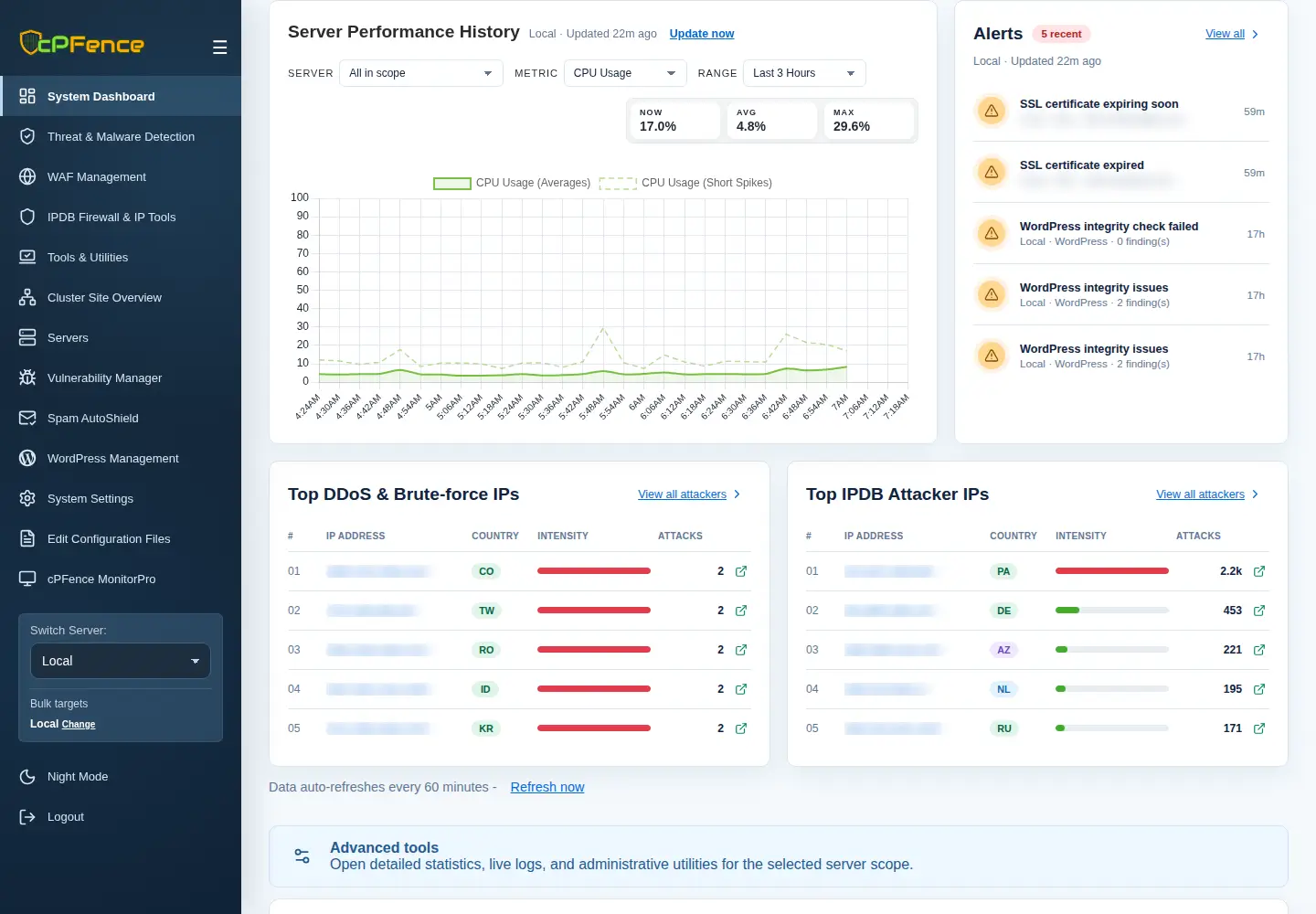Image resolution: width=1316 pixels, height=914 pixels.
Task: Toggle CPU Usage (Short Spikes) legend series
Action: [x=685, y=183]
